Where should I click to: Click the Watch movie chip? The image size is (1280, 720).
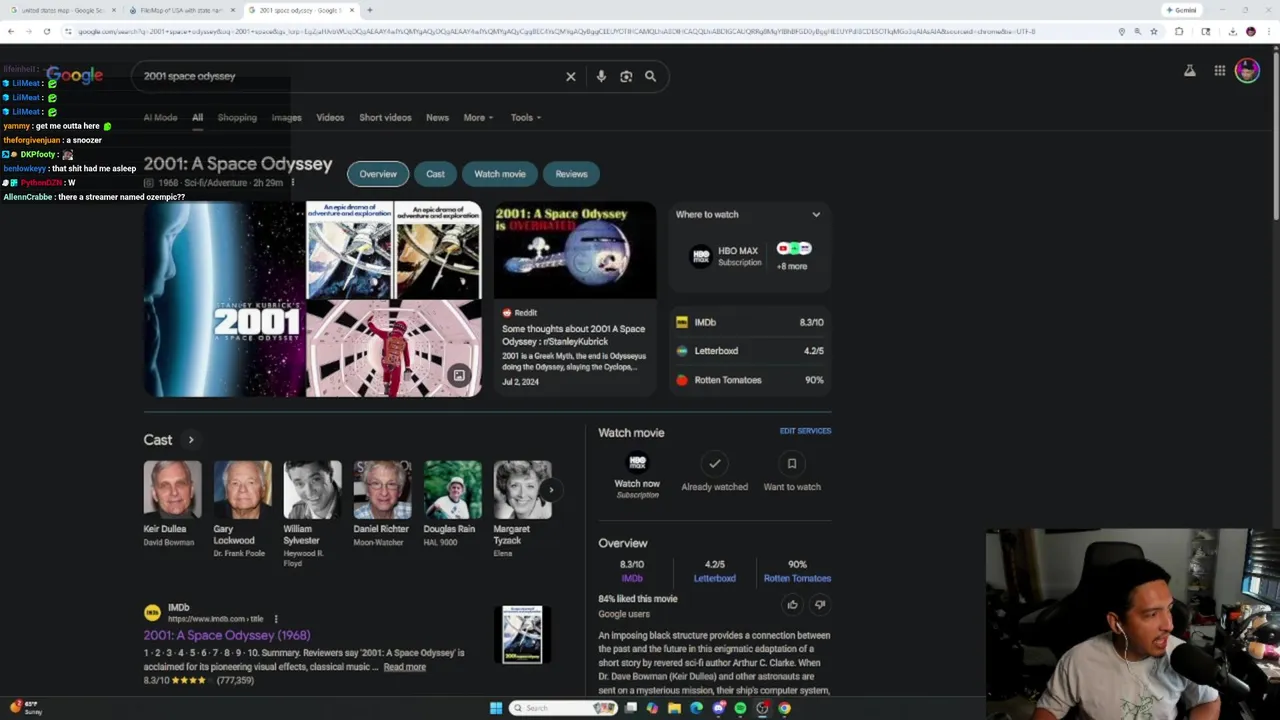500,174
